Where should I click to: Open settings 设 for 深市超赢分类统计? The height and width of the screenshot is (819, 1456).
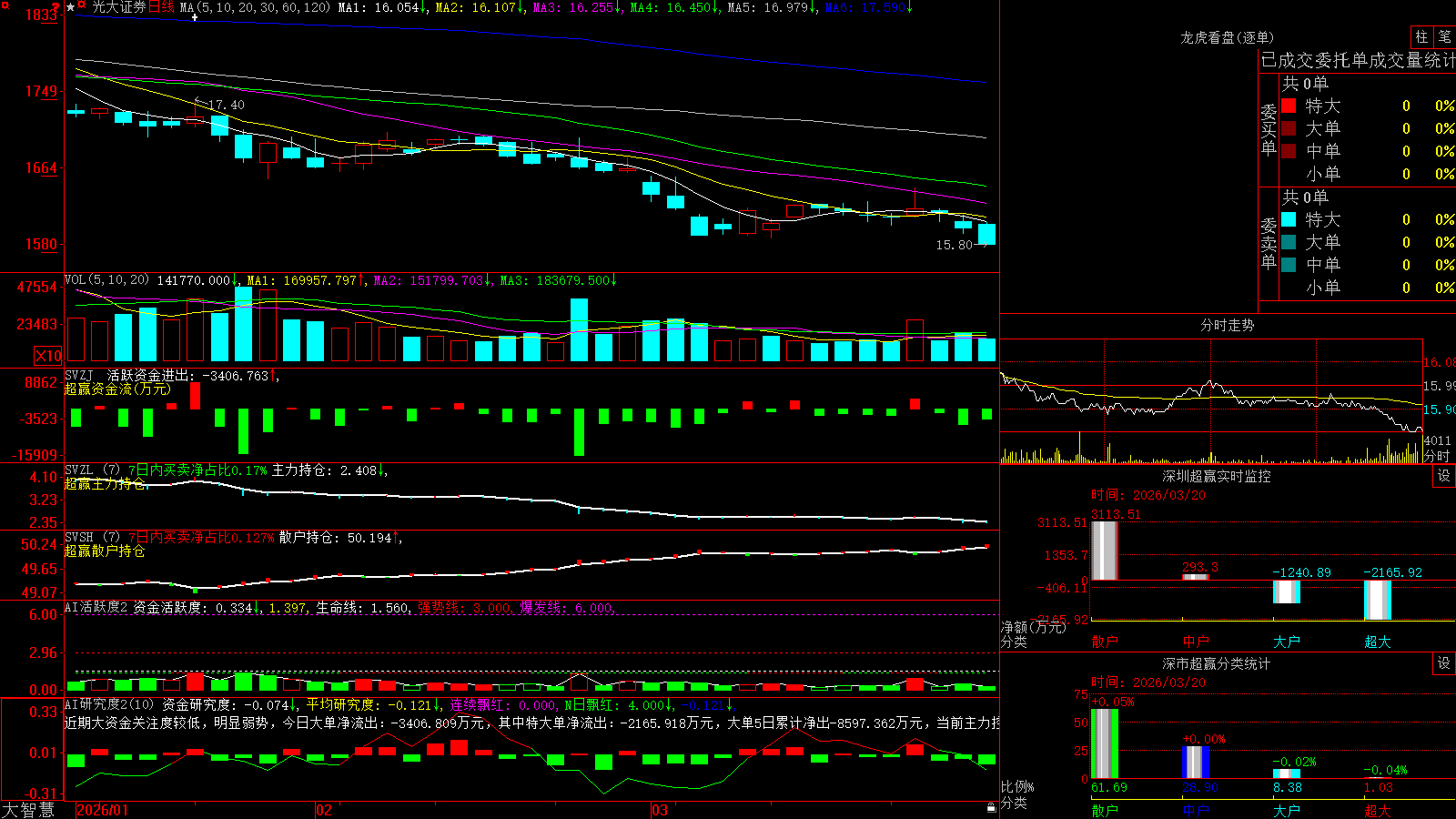coord(1444,663)
